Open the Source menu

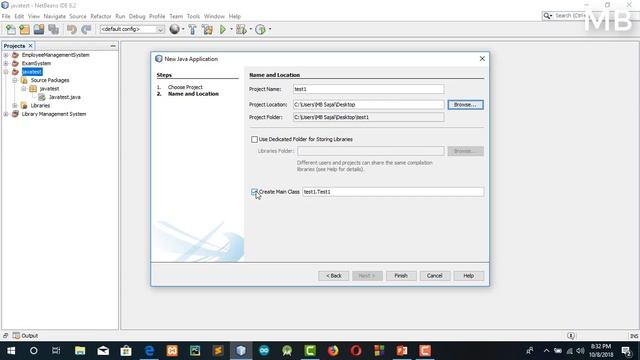coord(78,16)
